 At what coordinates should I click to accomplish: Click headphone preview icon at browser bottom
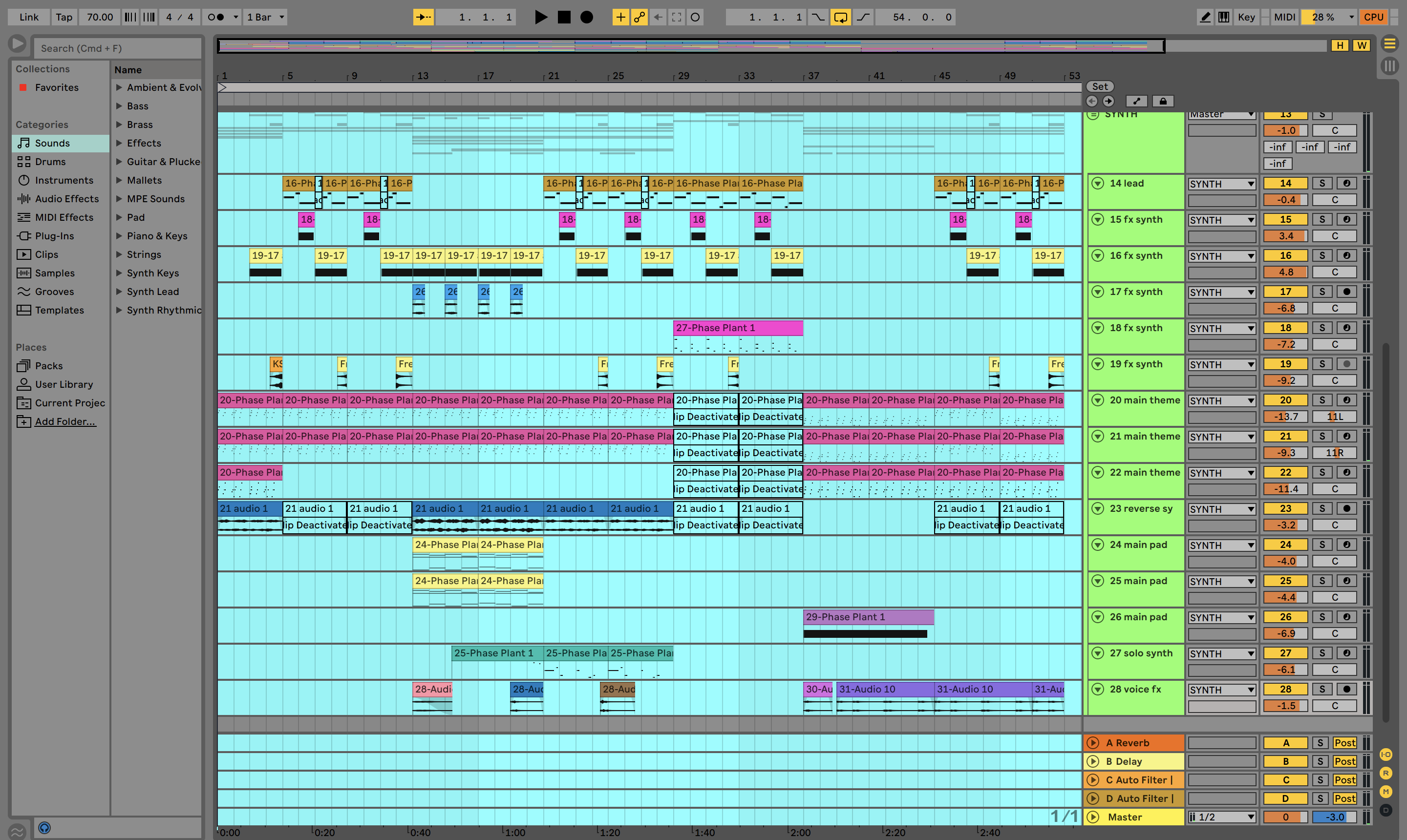[44, 828]
